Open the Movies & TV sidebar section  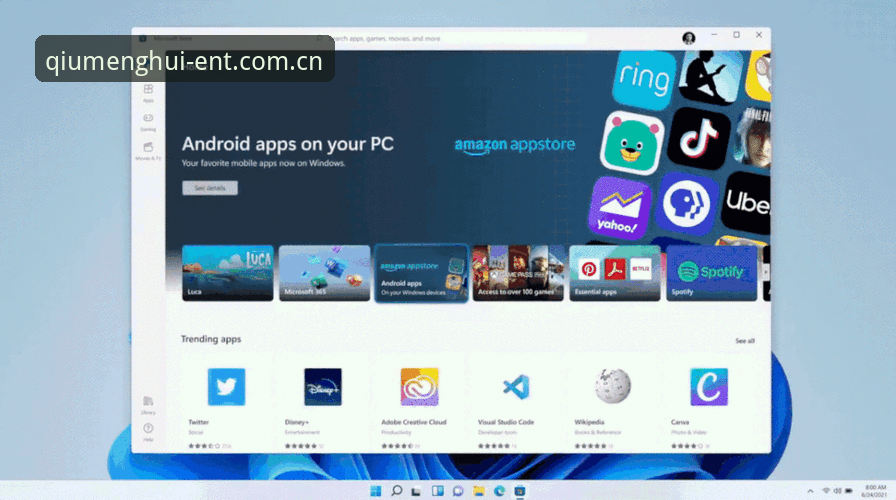tap(148, 151)
